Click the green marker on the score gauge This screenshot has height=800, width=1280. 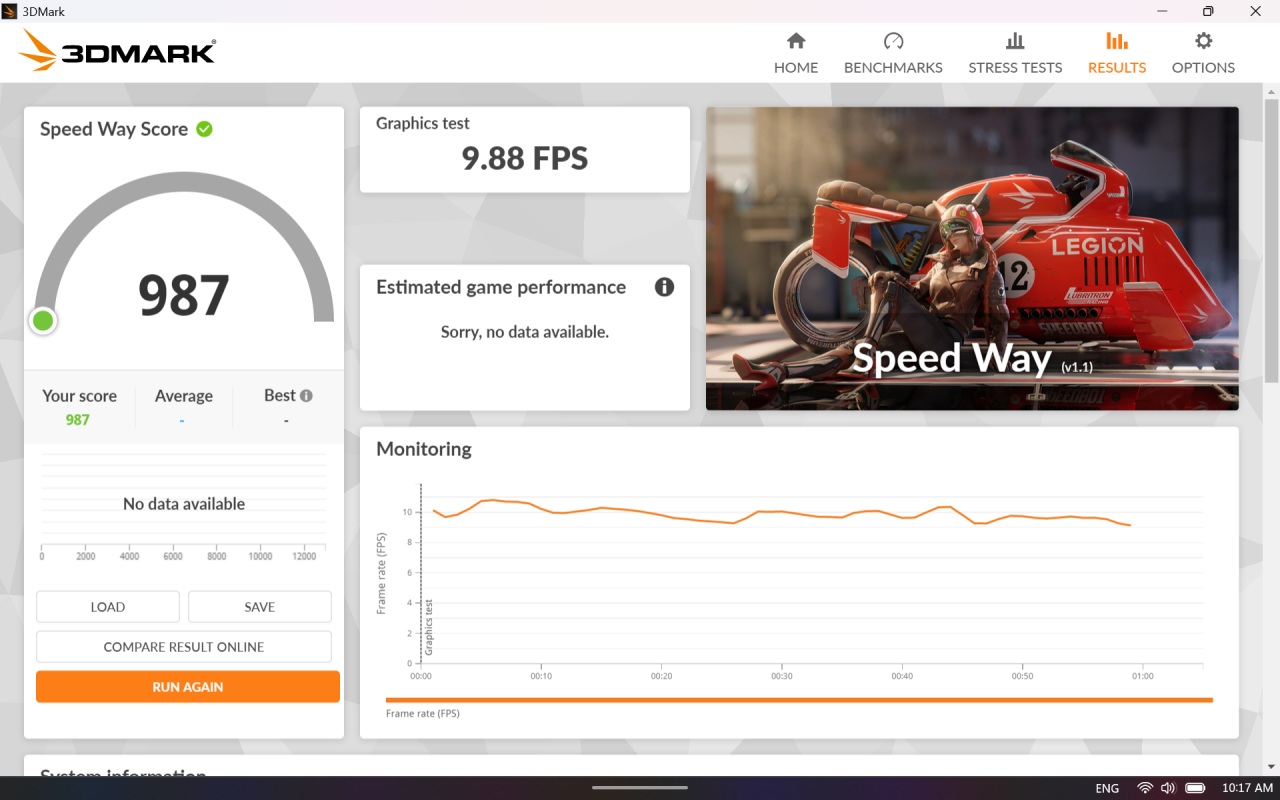[x=43, y=320]
